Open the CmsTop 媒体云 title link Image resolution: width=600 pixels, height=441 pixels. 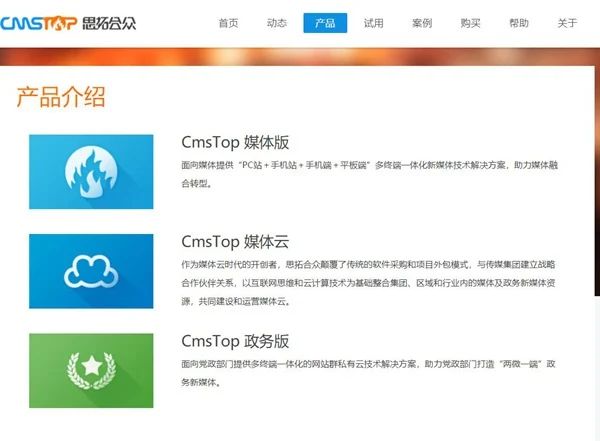click(235, 242)
